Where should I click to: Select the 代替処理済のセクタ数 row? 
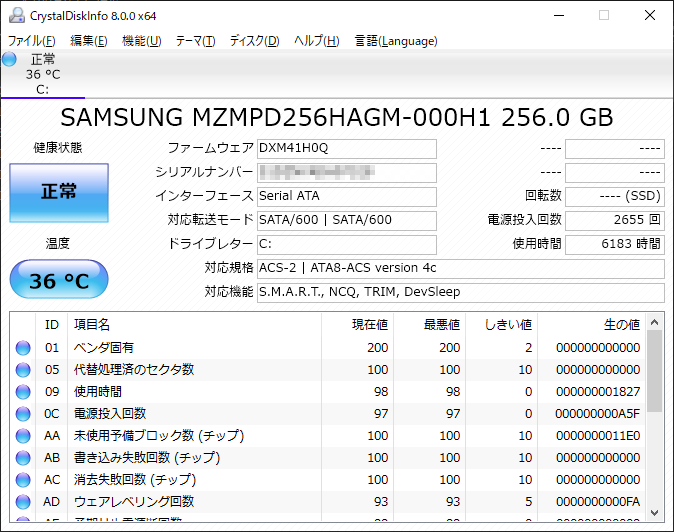[x=328, y=370]
